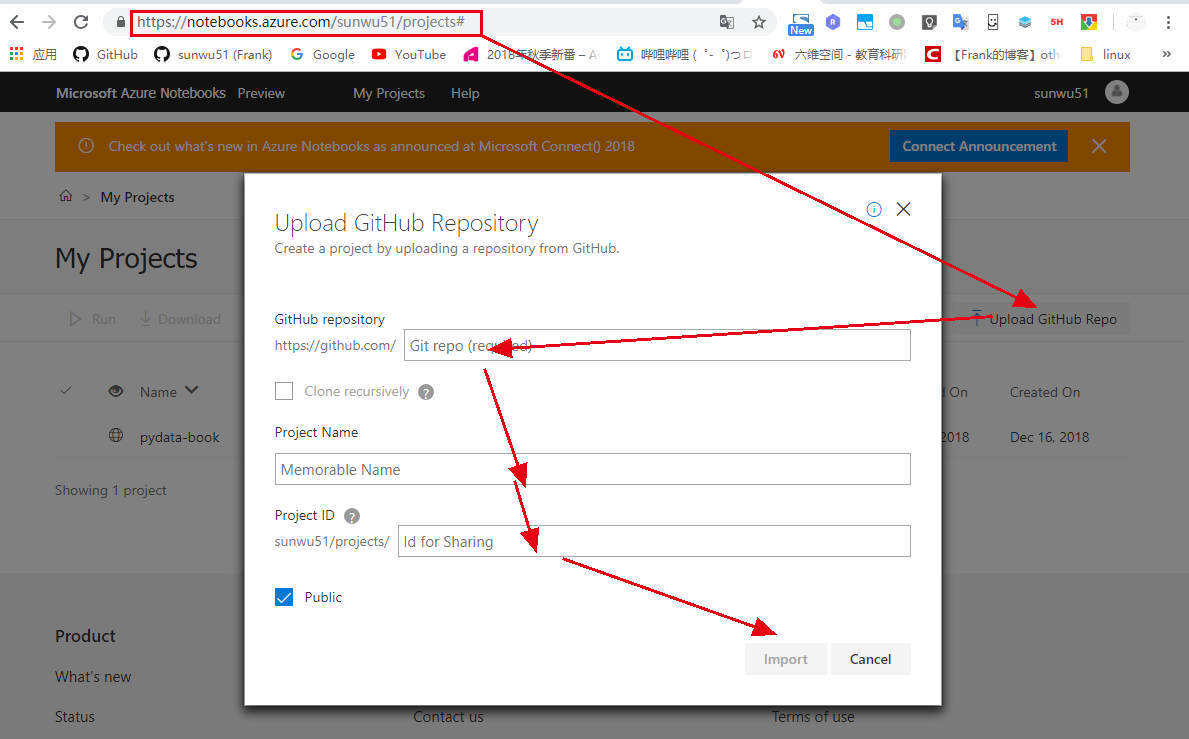Click the select-all checkmark in table header
This screenshot has height=739, width=1189.
(66, 390)
